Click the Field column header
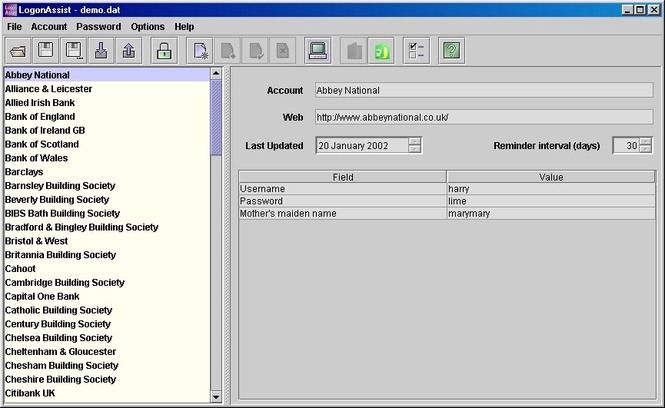 click(343, 177)
